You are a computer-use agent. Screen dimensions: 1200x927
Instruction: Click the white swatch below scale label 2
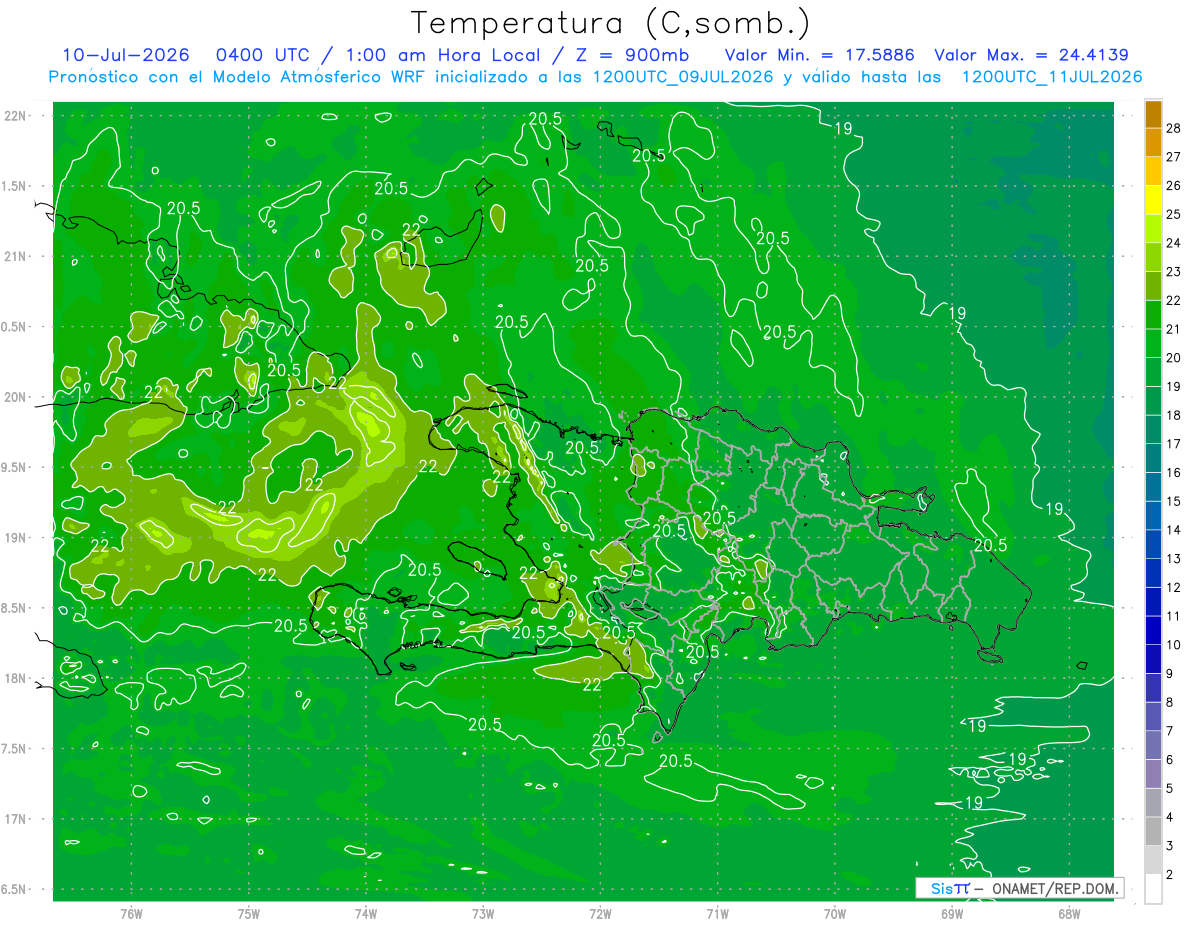pyautogui.click(x=1153, y=889)
